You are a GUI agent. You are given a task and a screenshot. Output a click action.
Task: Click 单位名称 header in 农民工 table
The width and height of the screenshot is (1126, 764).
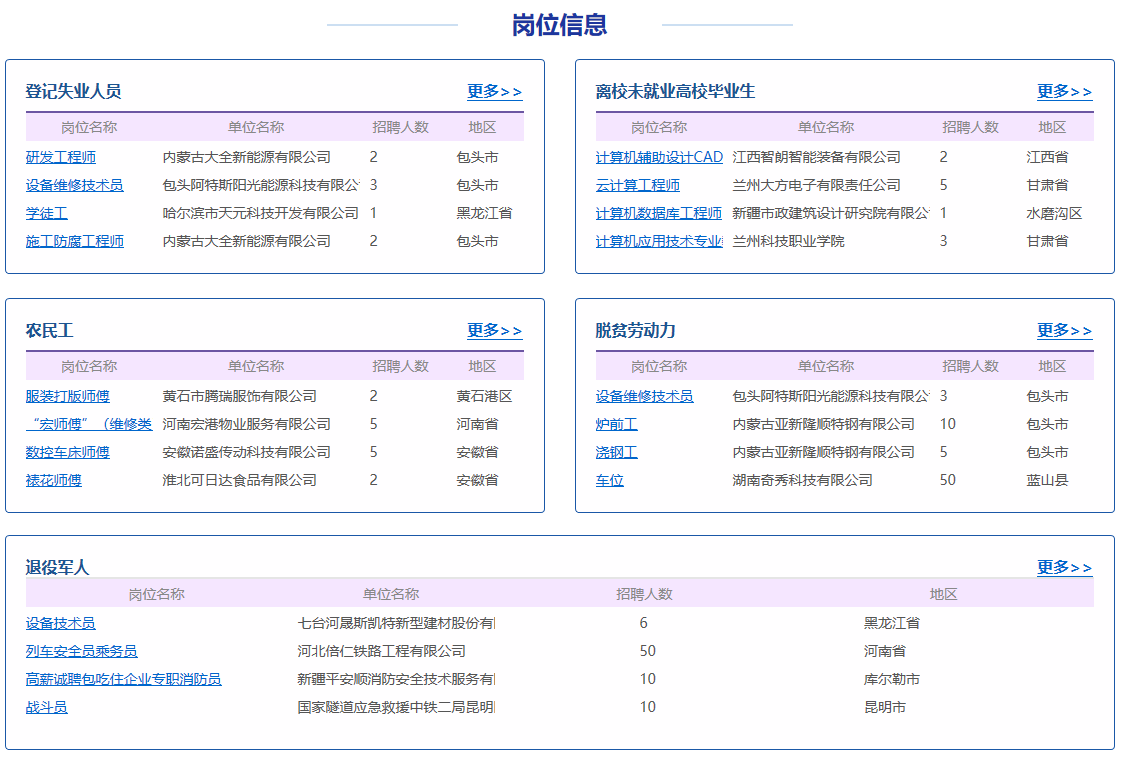point(256,366)
